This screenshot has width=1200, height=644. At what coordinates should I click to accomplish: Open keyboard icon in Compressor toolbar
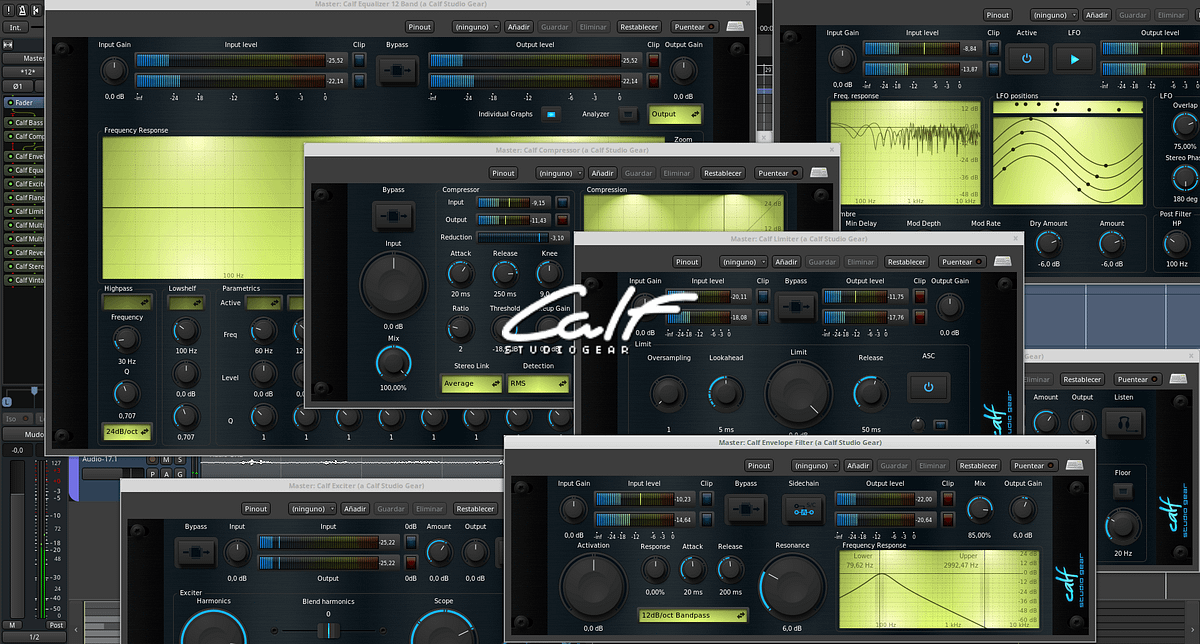[x=819, y=173]
